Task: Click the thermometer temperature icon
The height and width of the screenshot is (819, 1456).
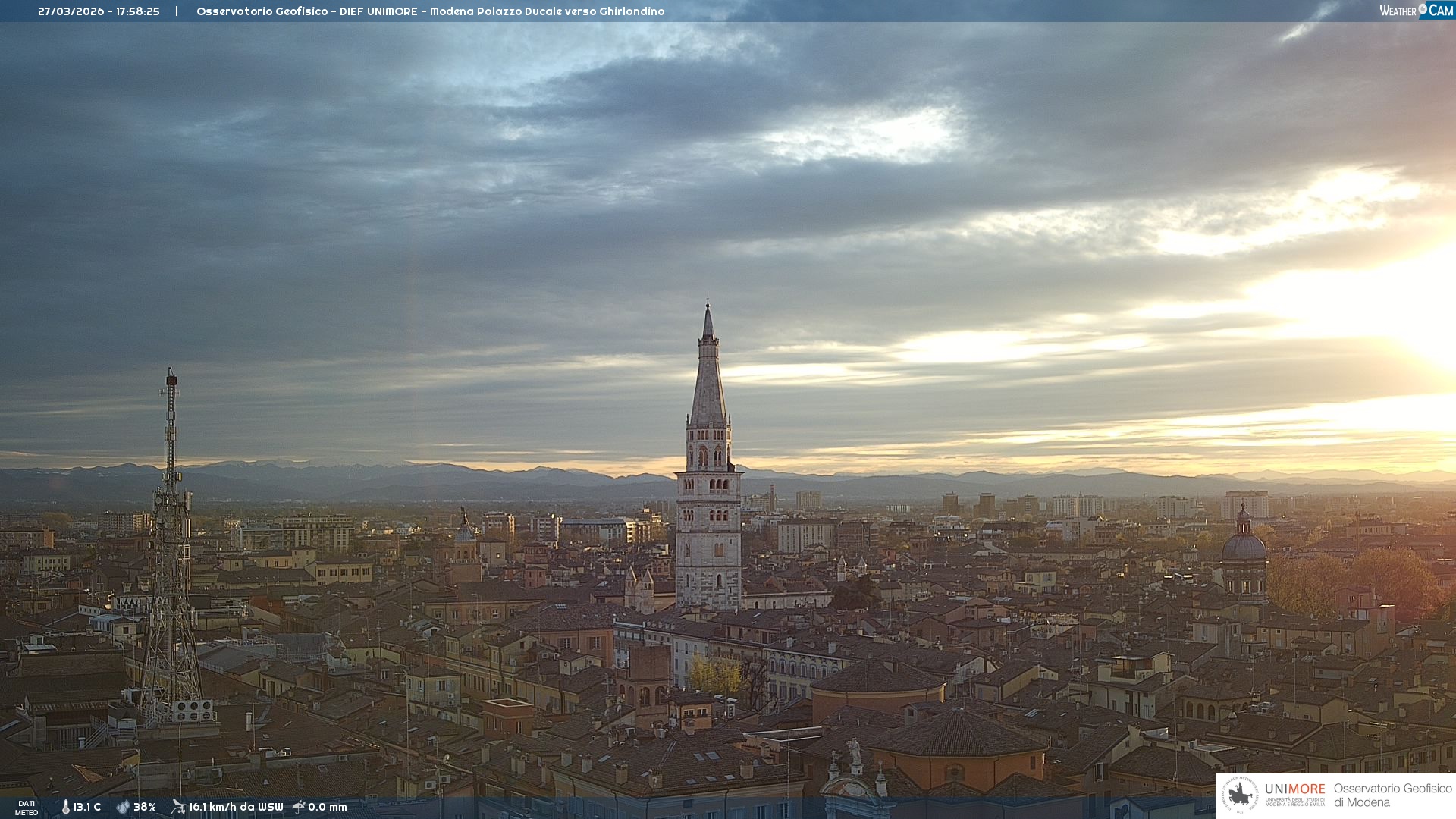Action: coord(65,808)
